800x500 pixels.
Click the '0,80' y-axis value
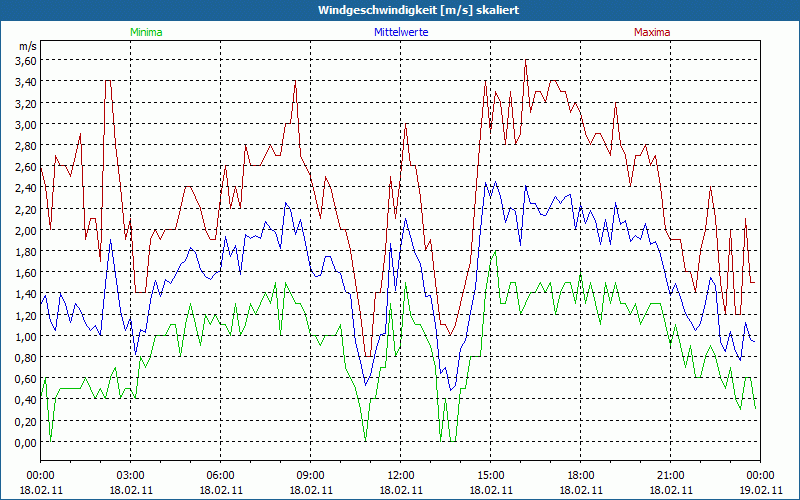tap(26, 357)
